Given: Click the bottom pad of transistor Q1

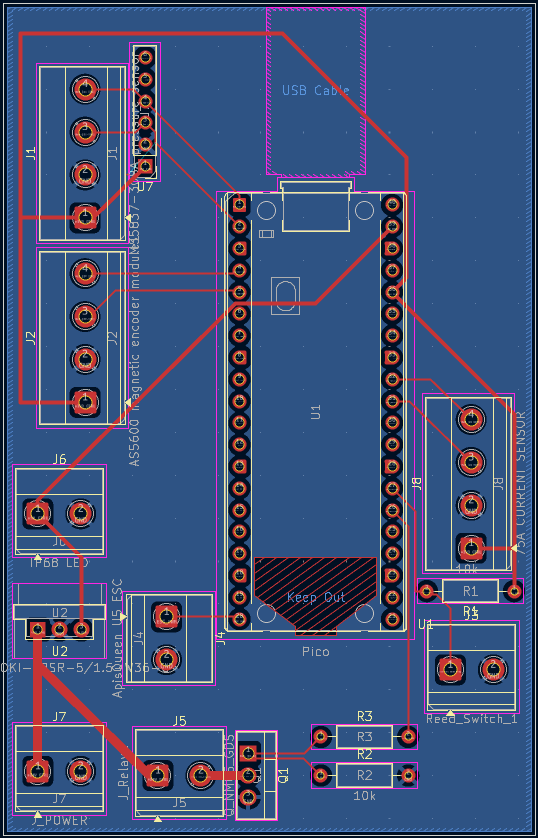Looking at the screenshot, I should (247, 797).
